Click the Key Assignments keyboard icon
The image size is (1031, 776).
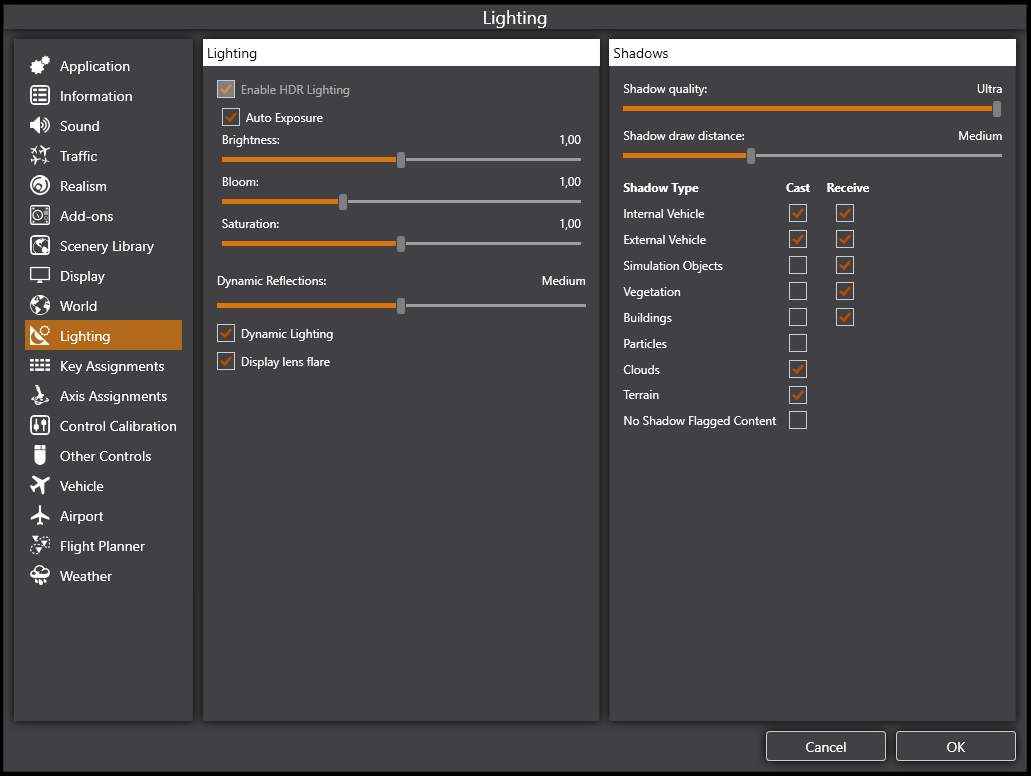tap(40, 366)
